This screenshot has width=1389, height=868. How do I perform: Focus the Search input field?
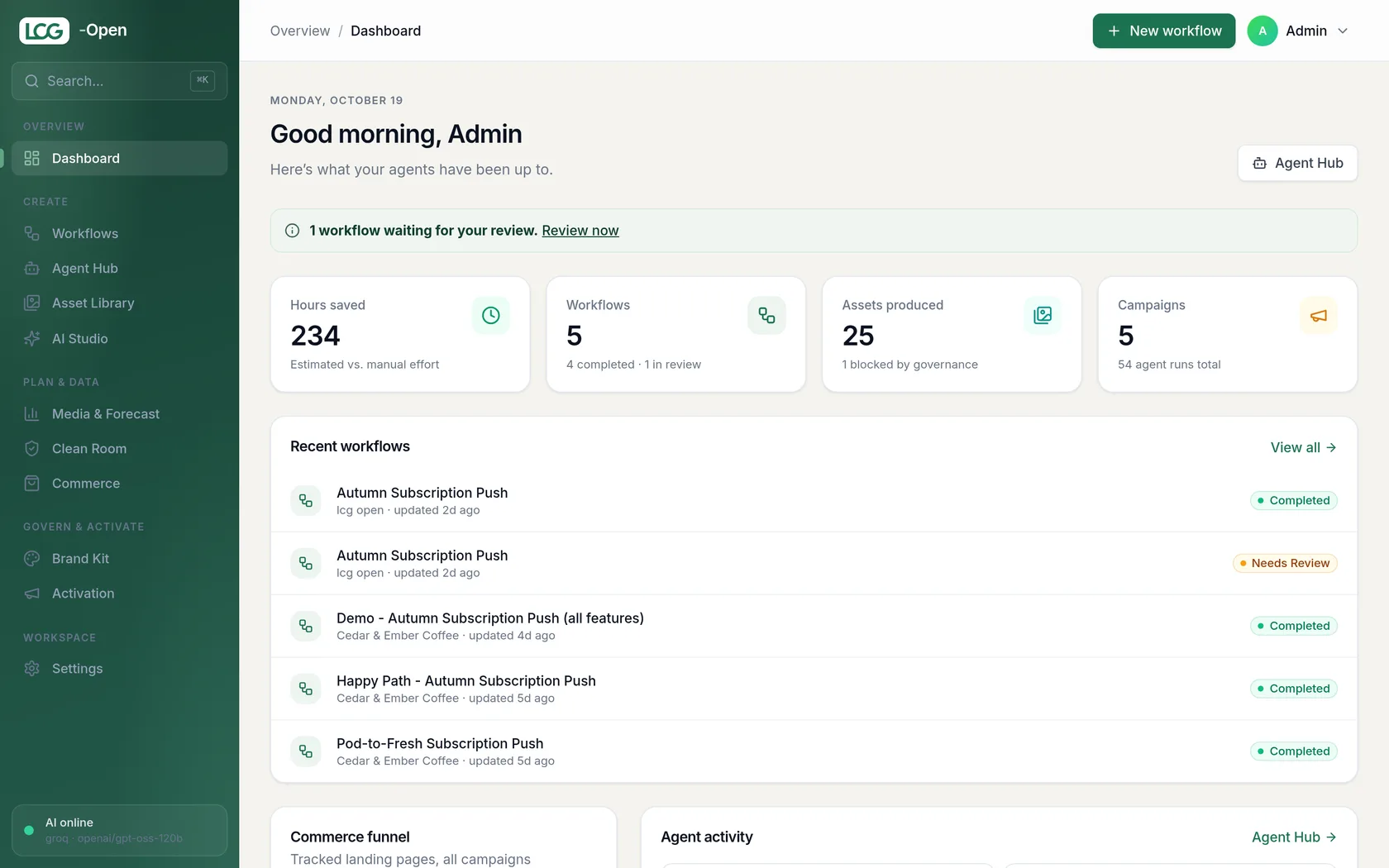[x=119, y=81]
